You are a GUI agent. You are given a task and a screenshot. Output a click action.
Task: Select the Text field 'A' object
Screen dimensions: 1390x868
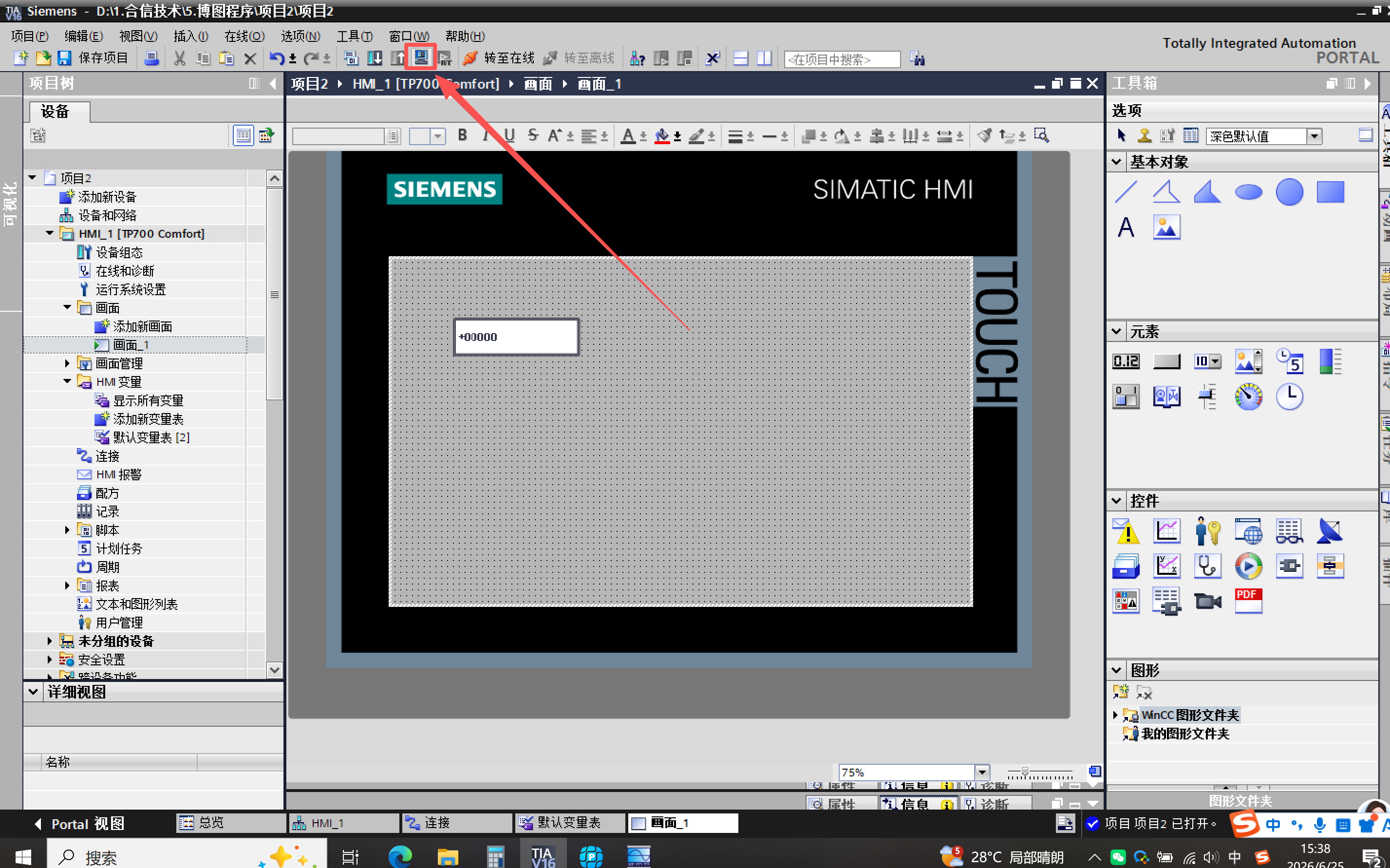pos(1126,227)
